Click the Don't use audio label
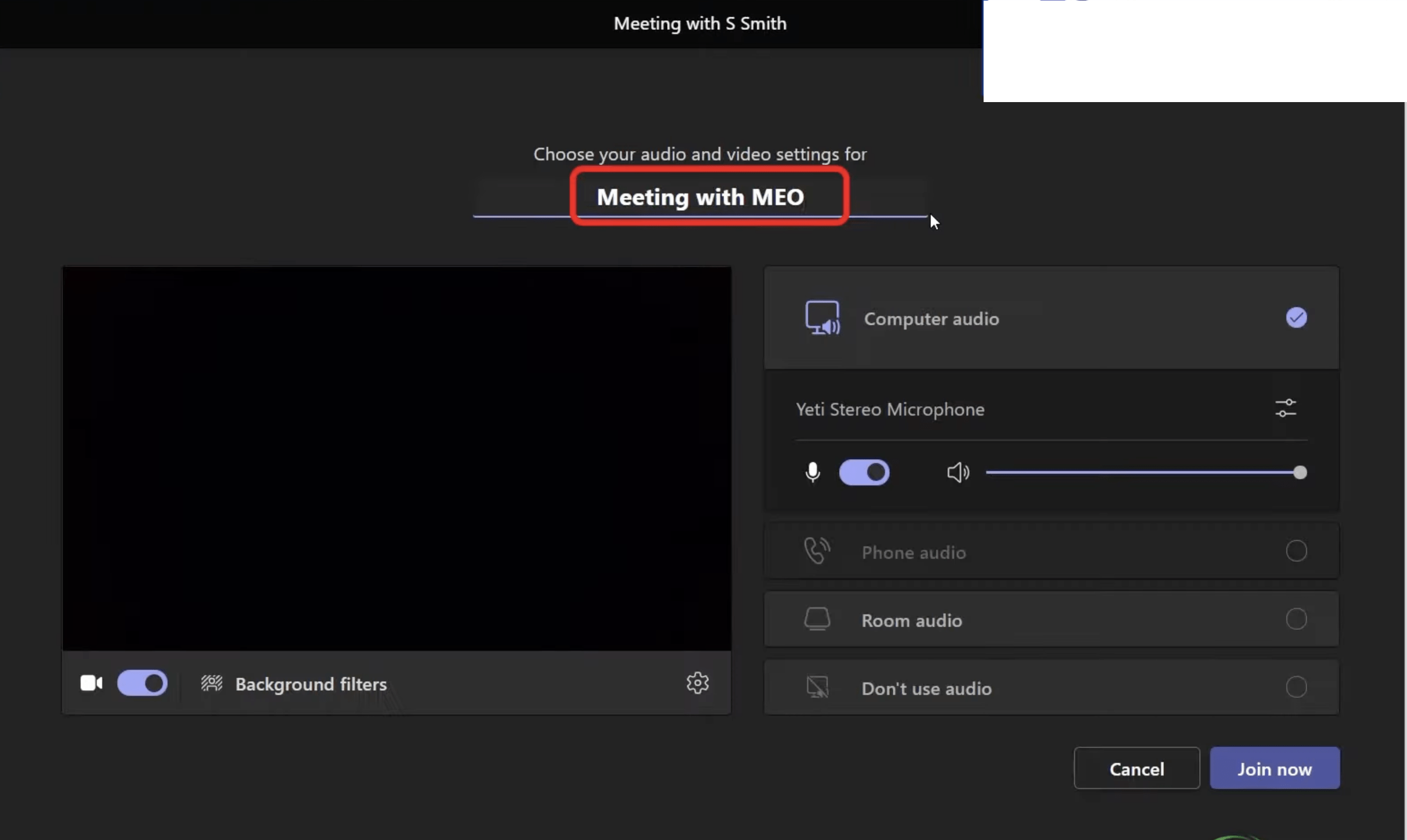The width and height of the screenshot is (1407, 840). [927, 688]
